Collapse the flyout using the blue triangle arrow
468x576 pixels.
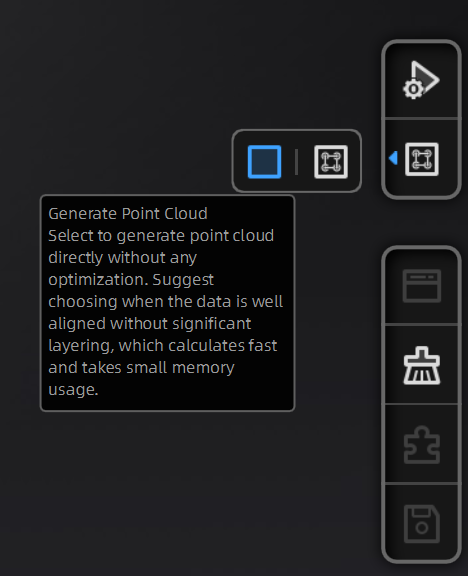point(393,158)
